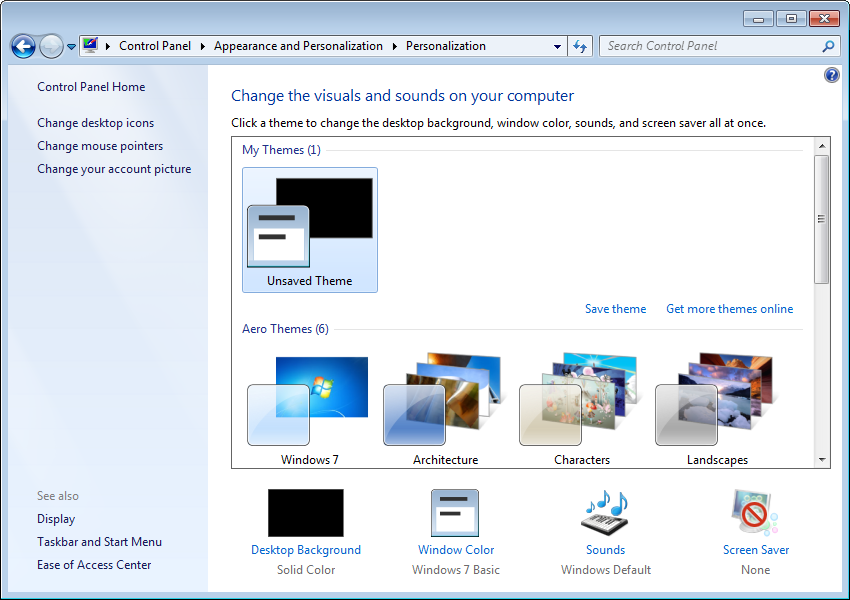The height and width of the screenshot is (600, 850).
Task: Click the None text under Screen Saver
Action: pyautogui.click(x=755, y=570)
